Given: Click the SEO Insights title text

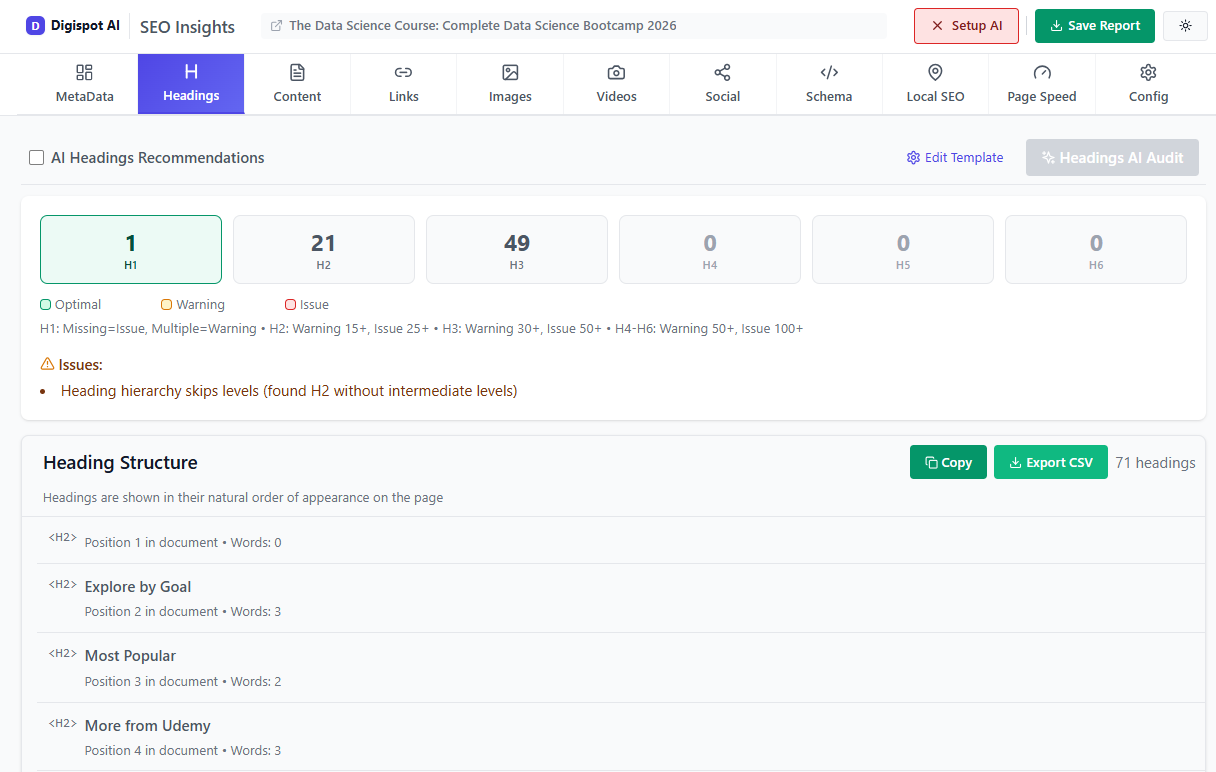Looking at the screenshot, I should (187, 27).
